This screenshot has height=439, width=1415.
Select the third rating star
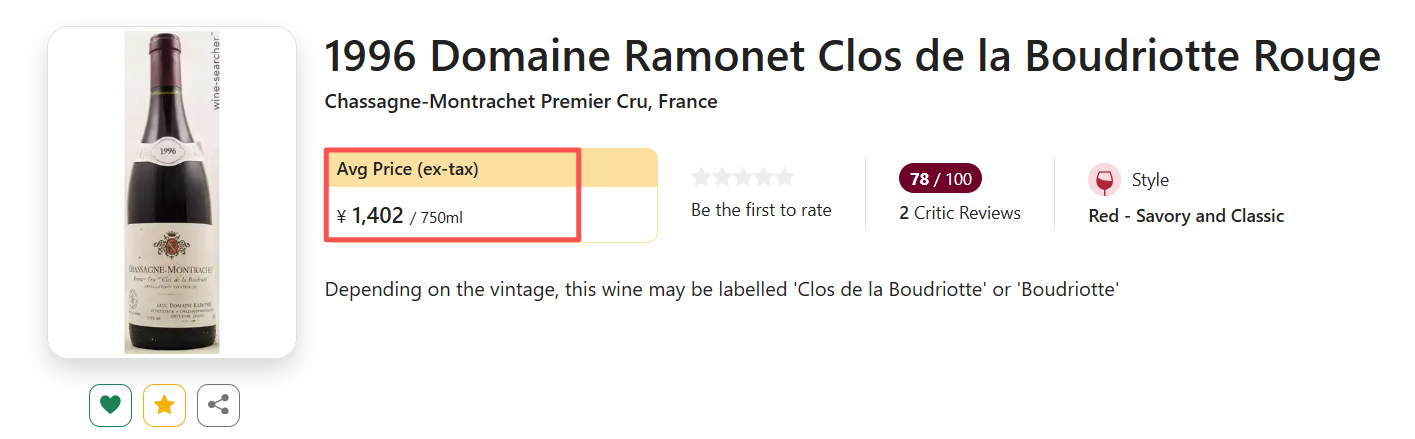[743, 178]
